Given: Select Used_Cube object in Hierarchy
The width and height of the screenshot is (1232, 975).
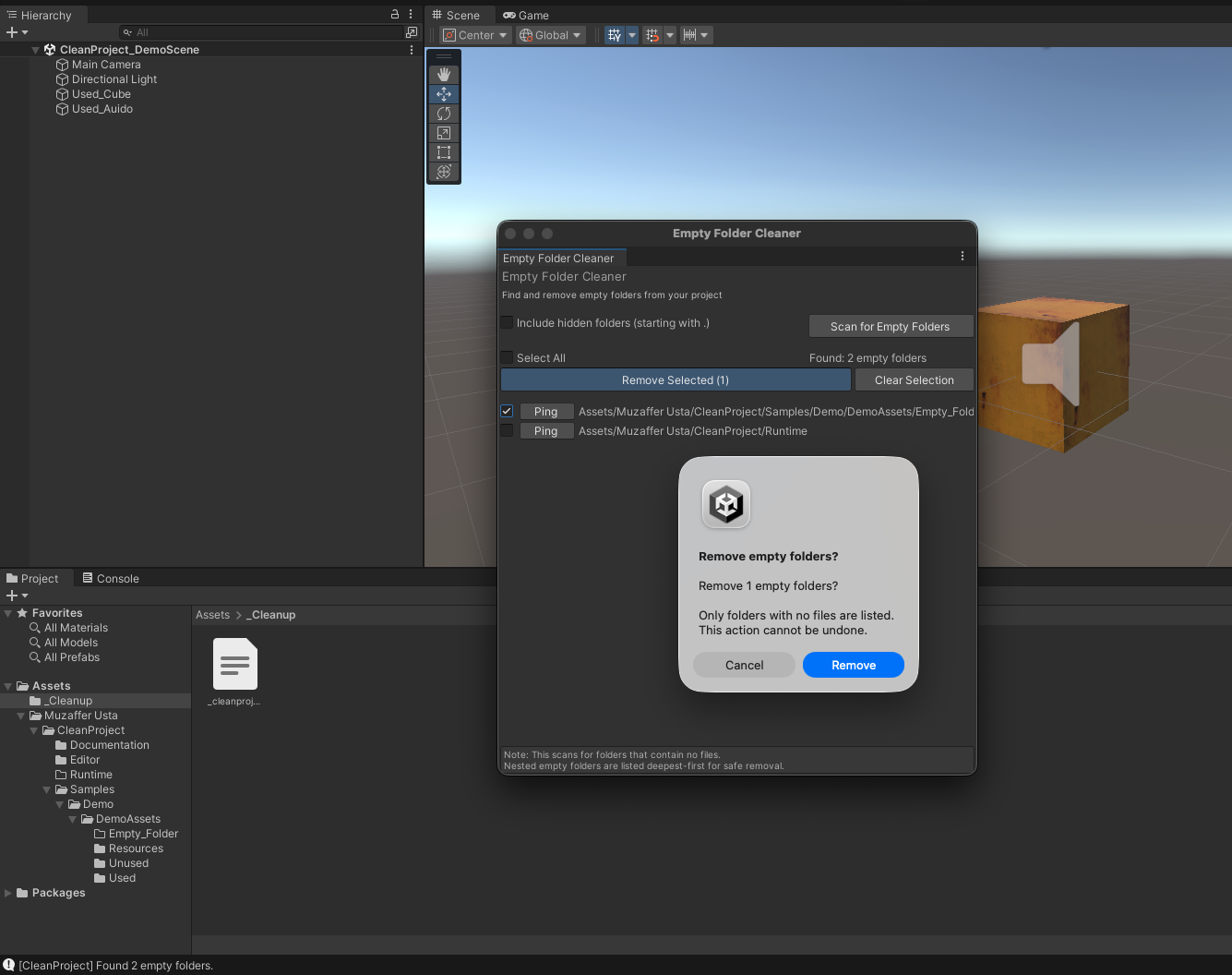Looking at the screenshot, I should click(102, 94).
